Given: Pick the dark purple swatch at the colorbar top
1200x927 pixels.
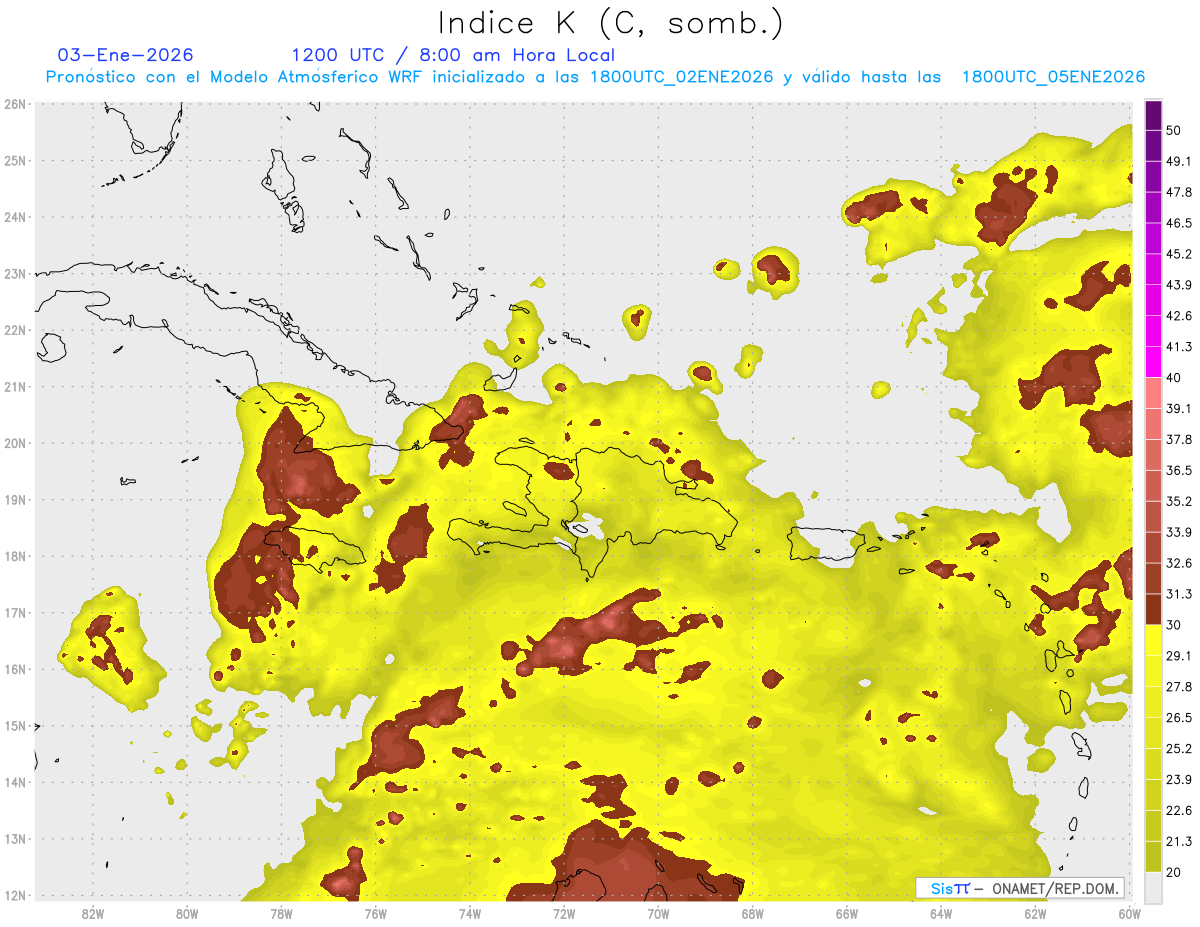Looking at the screenshot, I should tap(1153, 115).
